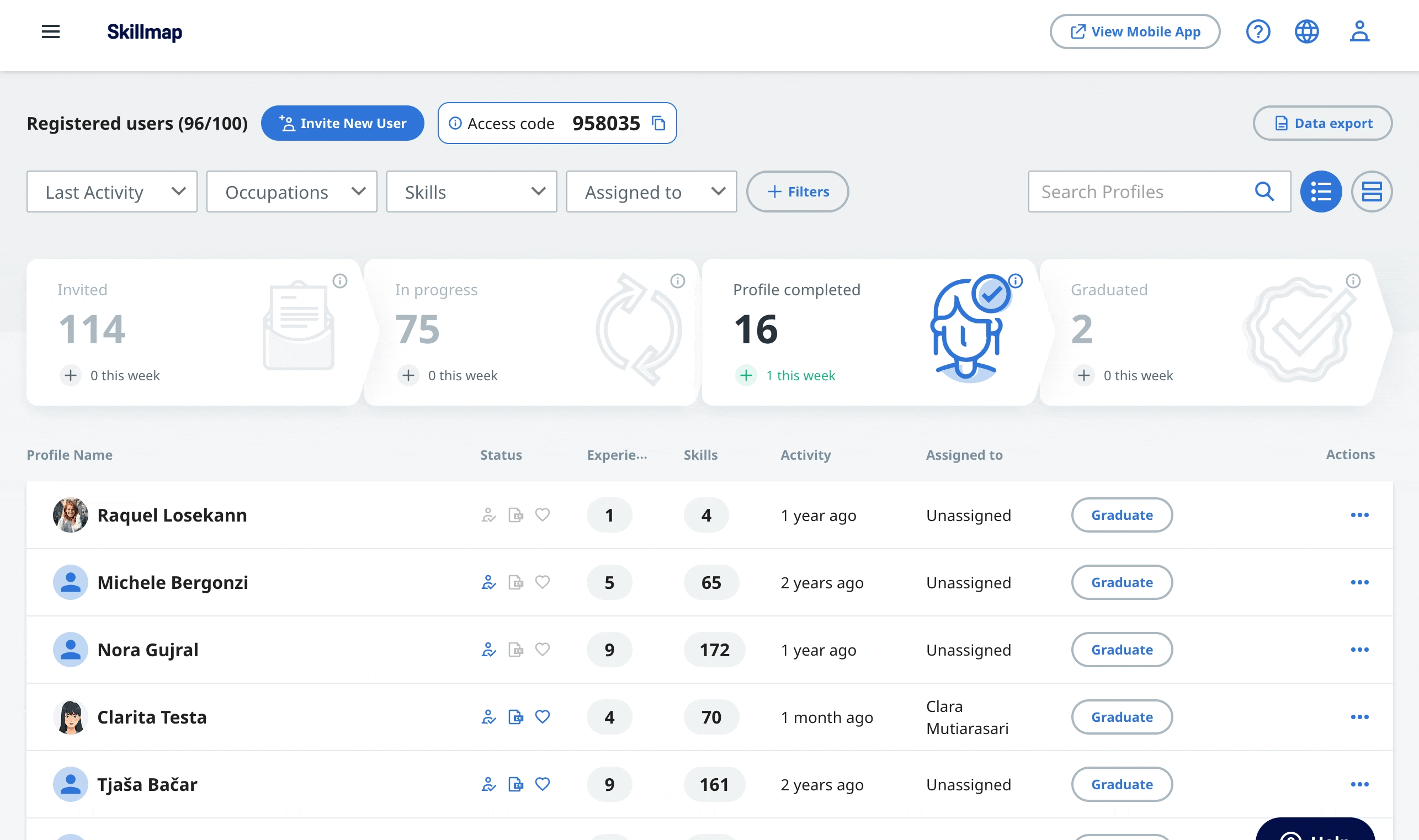This screenshot has height=840, width=1419.
Task: Copy the access code 958035
Action: coord(658,124)
